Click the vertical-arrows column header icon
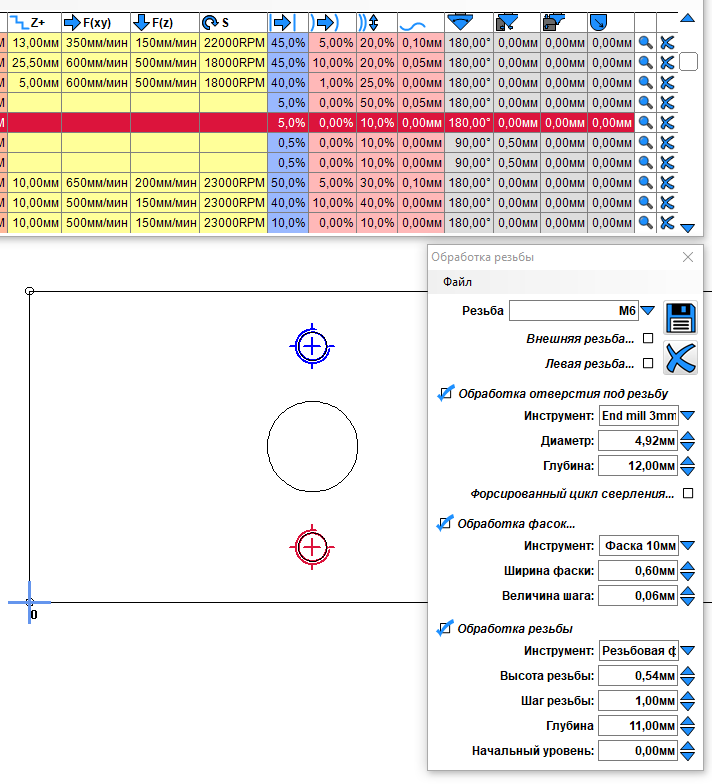 (x=368, y=22)
